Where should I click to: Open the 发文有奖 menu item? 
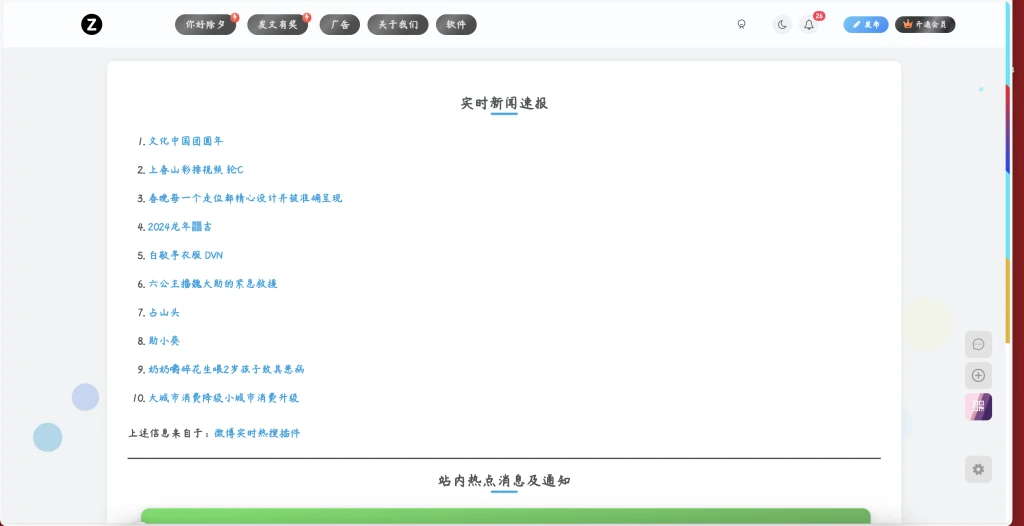pyautogui.click(x=277, y=25)
